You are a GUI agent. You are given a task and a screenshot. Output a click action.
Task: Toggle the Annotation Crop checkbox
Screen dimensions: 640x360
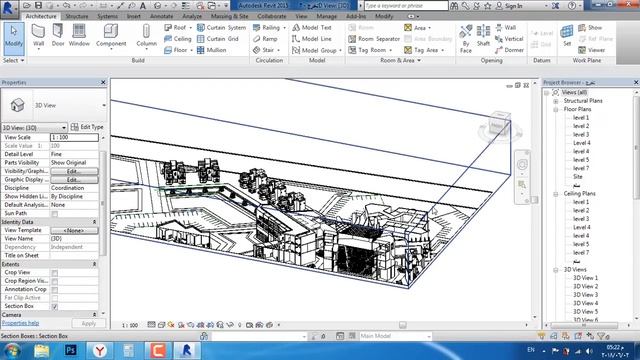pyautogui.click(x=55, y=290)
